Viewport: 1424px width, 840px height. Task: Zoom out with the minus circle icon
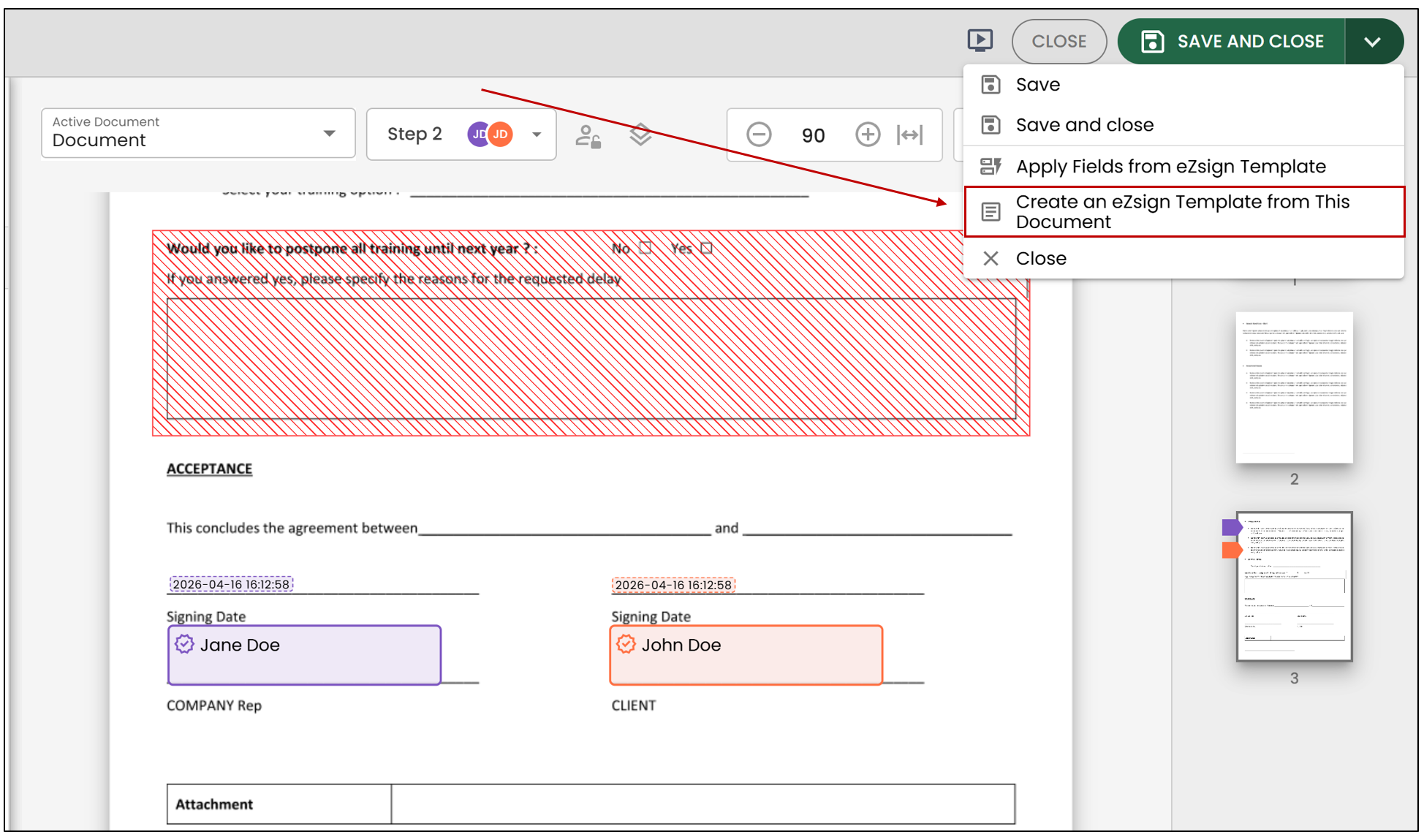click(x=759, y=135)
